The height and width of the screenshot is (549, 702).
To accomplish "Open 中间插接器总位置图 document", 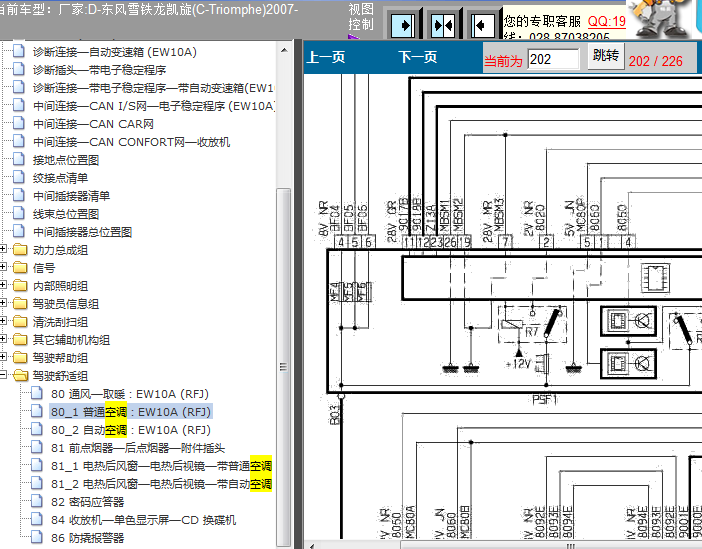I will pos(82,232).
